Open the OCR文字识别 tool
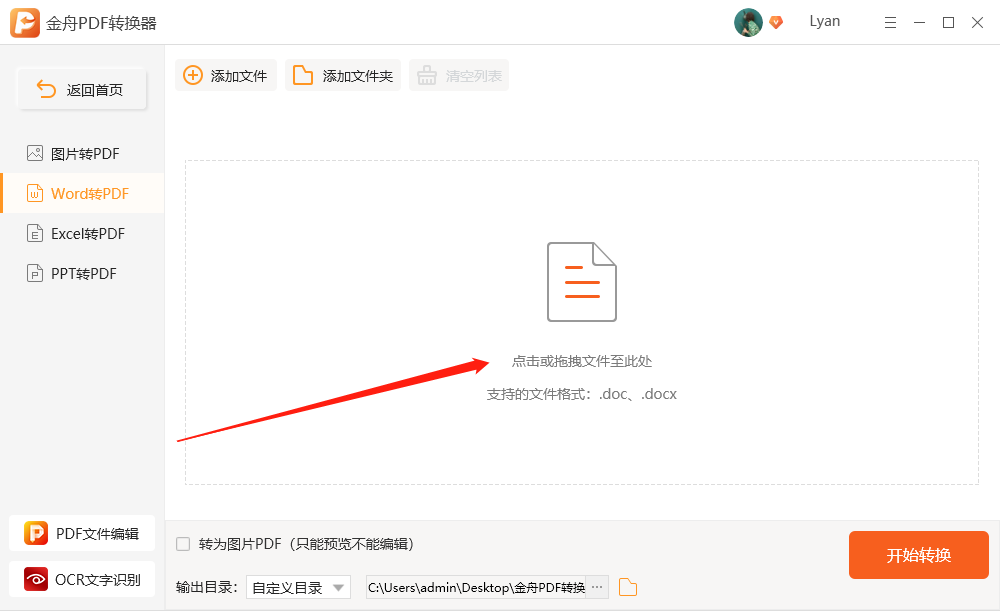This screenshot has height=612, width=1000. click(82, 579)
